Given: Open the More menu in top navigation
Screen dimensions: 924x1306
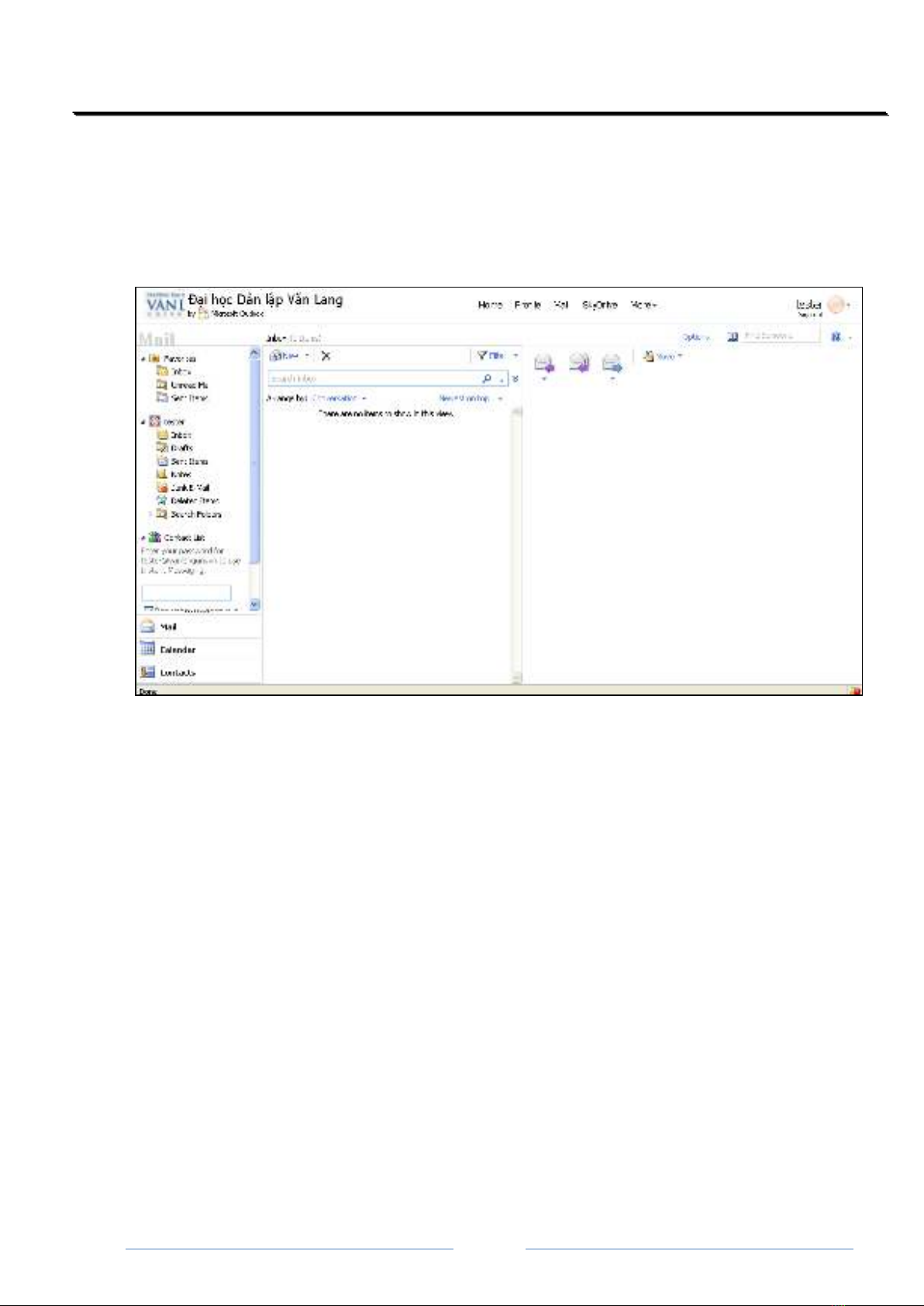Looking at the screenshot, I should (643, 305).
